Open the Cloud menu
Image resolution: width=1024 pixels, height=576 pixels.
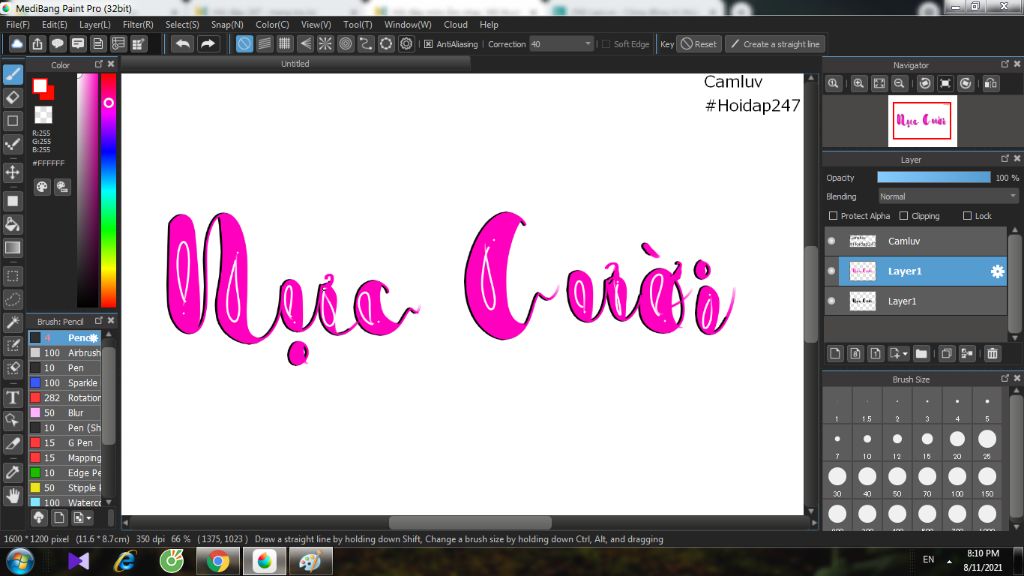pos(455,24)
